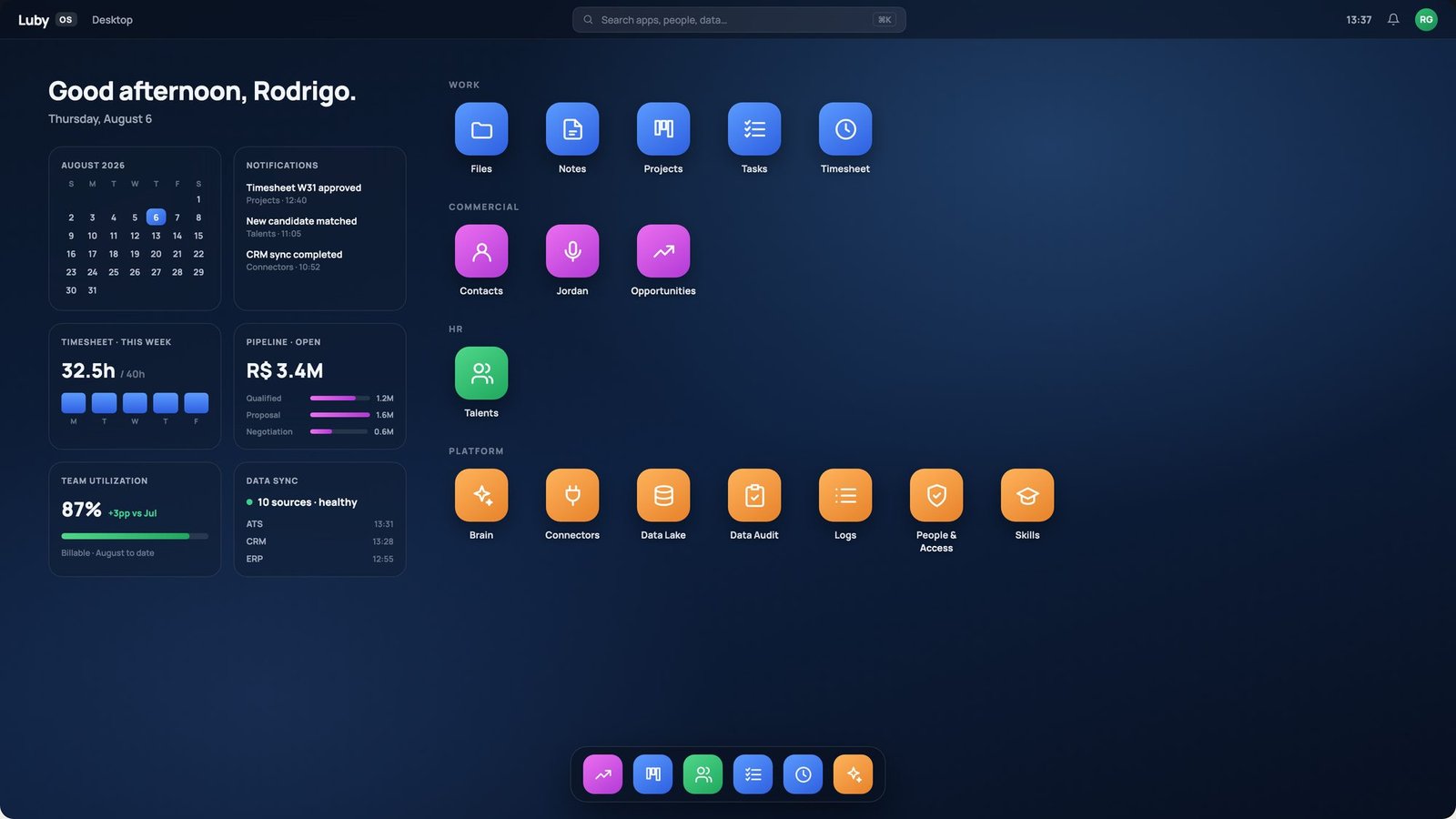
Task: Open the Connectors app
Action: click(x=572, y=495)
